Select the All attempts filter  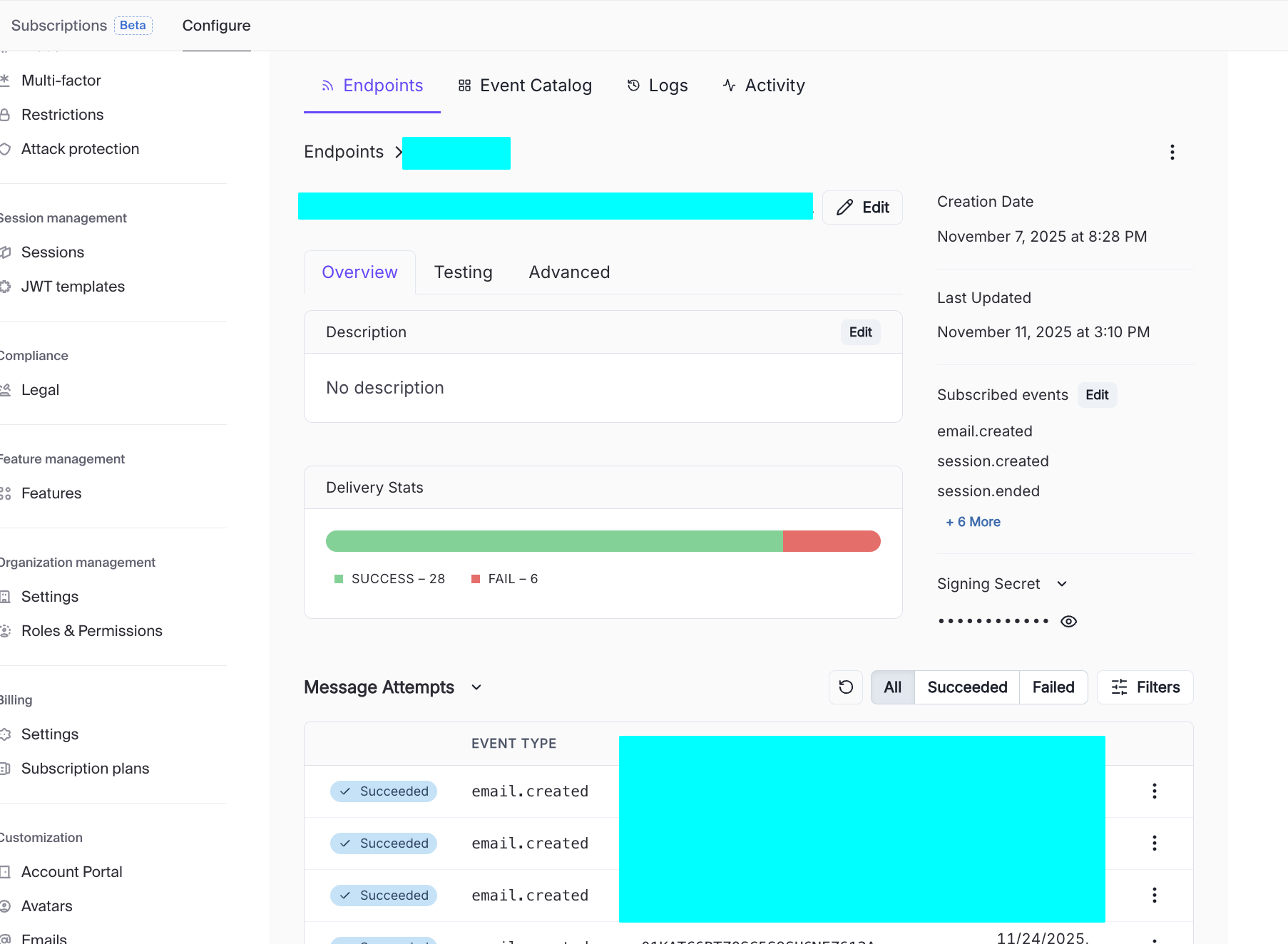(892, 687)
